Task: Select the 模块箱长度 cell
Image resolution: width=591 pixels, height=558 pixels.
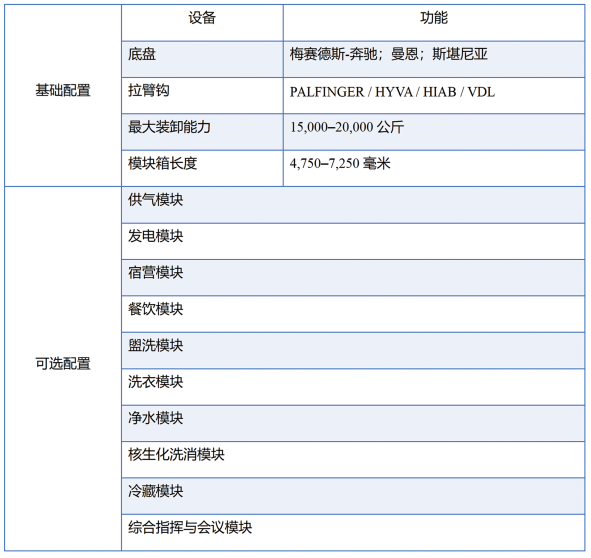Action: [x=202, y=168]
